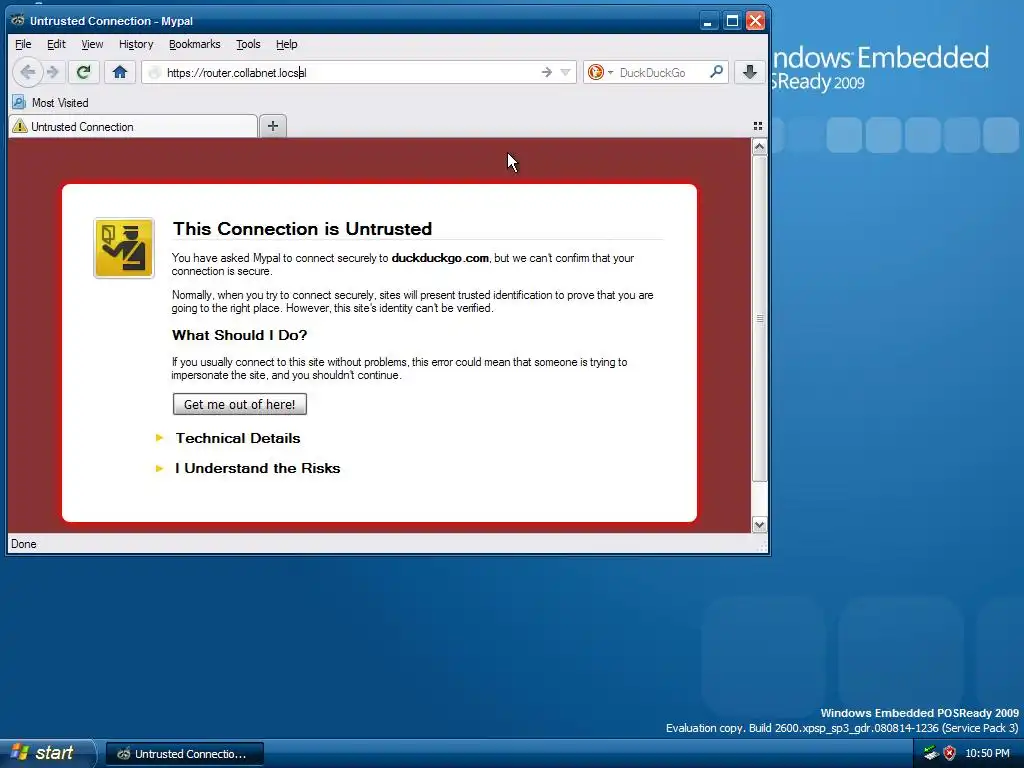Click the network tray icon
Image resolution: width=1024 pixels, height=768 pixels.
coord(931,753)
